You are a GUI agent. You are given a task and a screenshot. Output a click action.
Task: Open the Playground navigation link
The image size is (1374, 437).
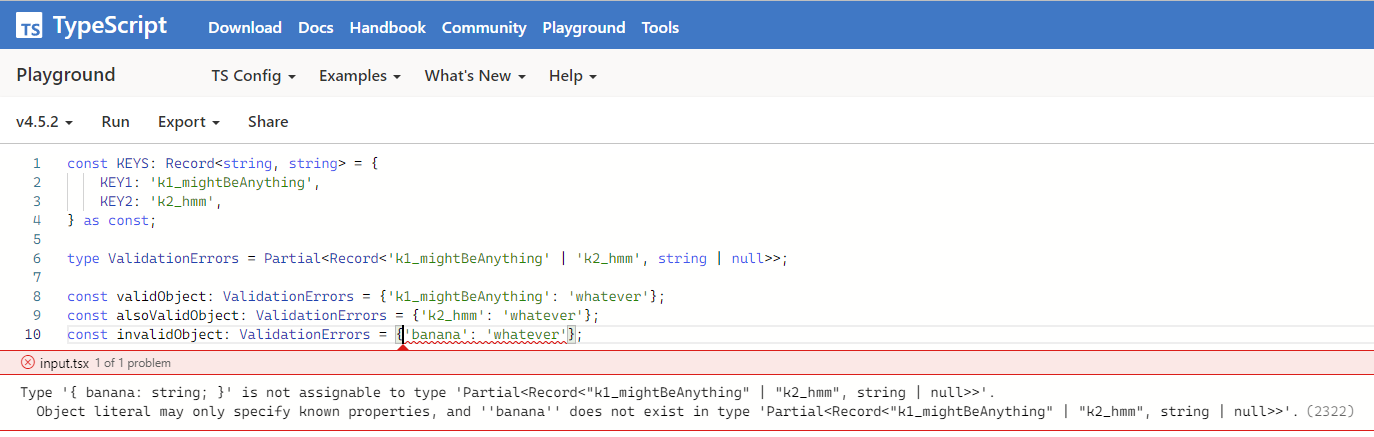click(x=584, y=28)
